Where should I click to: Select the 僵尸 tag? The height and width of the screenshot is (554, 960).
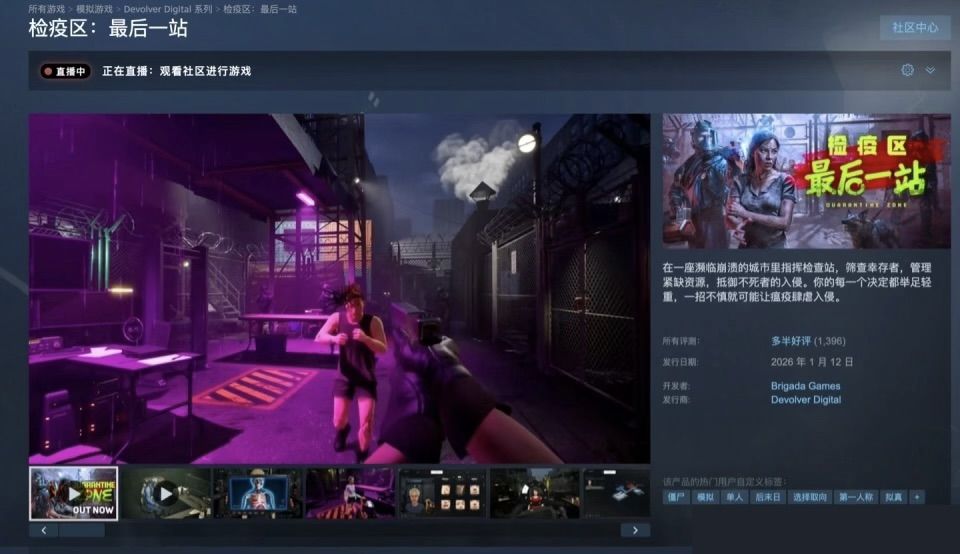(x=676, y=497)
